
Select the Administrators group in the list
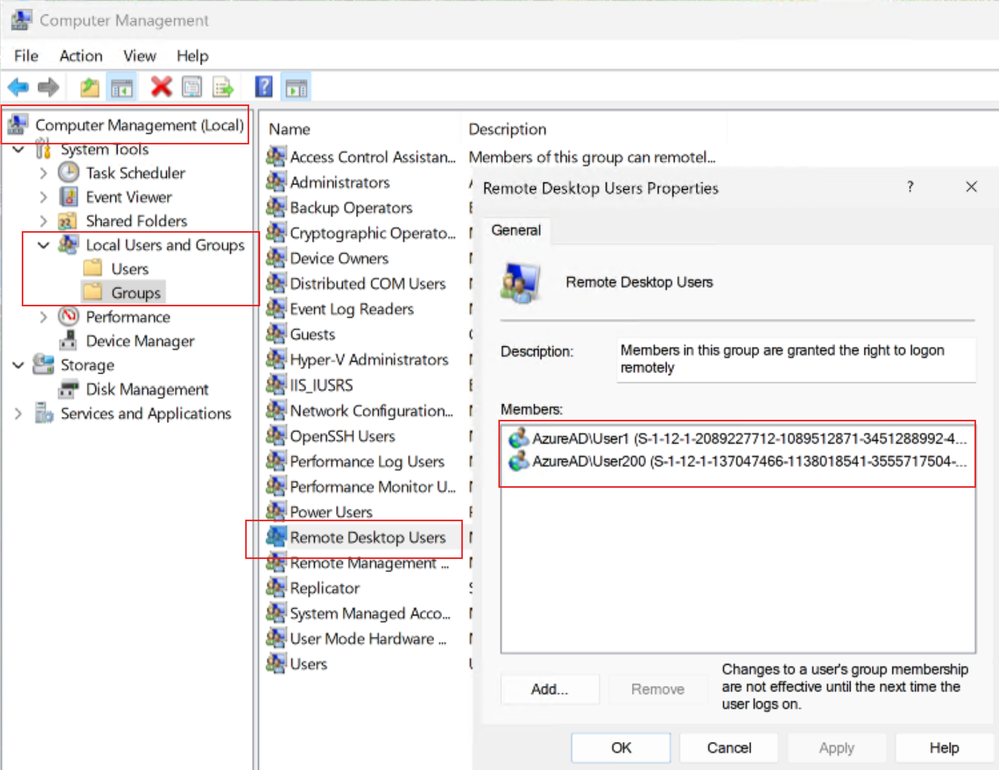pyautogui.click(x=340, y=183)
